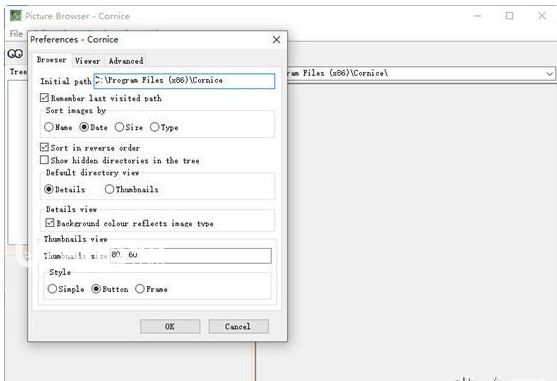Close the Preferences dialog with X
Viewport: 557px width, 381px height.
[x=276, y=40]
